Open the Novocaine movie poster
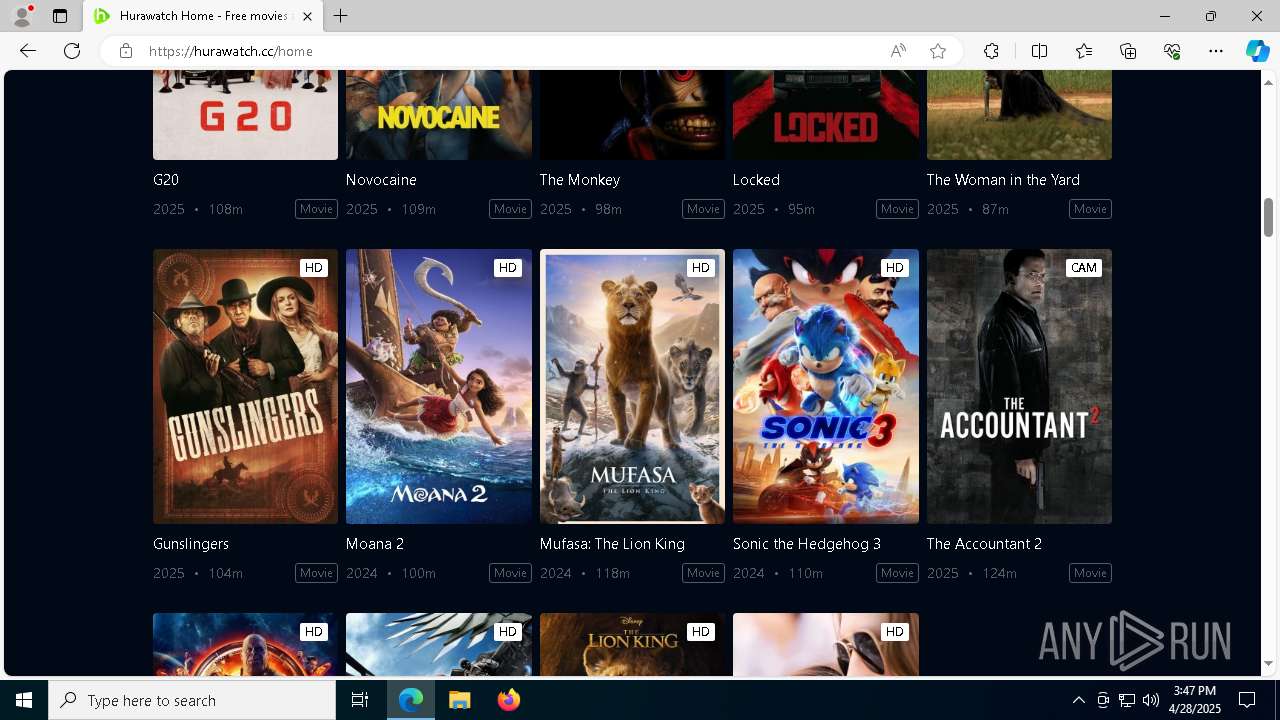The height and width of the screenshot is (720, 1280). [x=439, y=115]
